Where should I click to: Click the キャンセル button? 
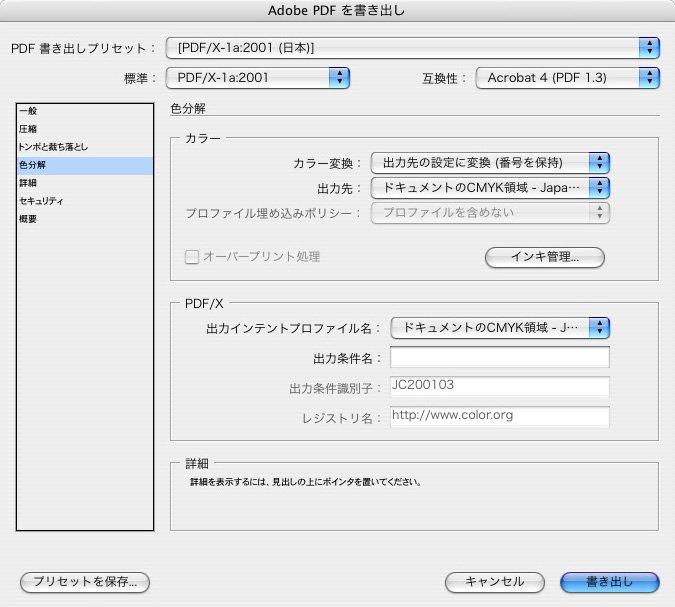495,582
